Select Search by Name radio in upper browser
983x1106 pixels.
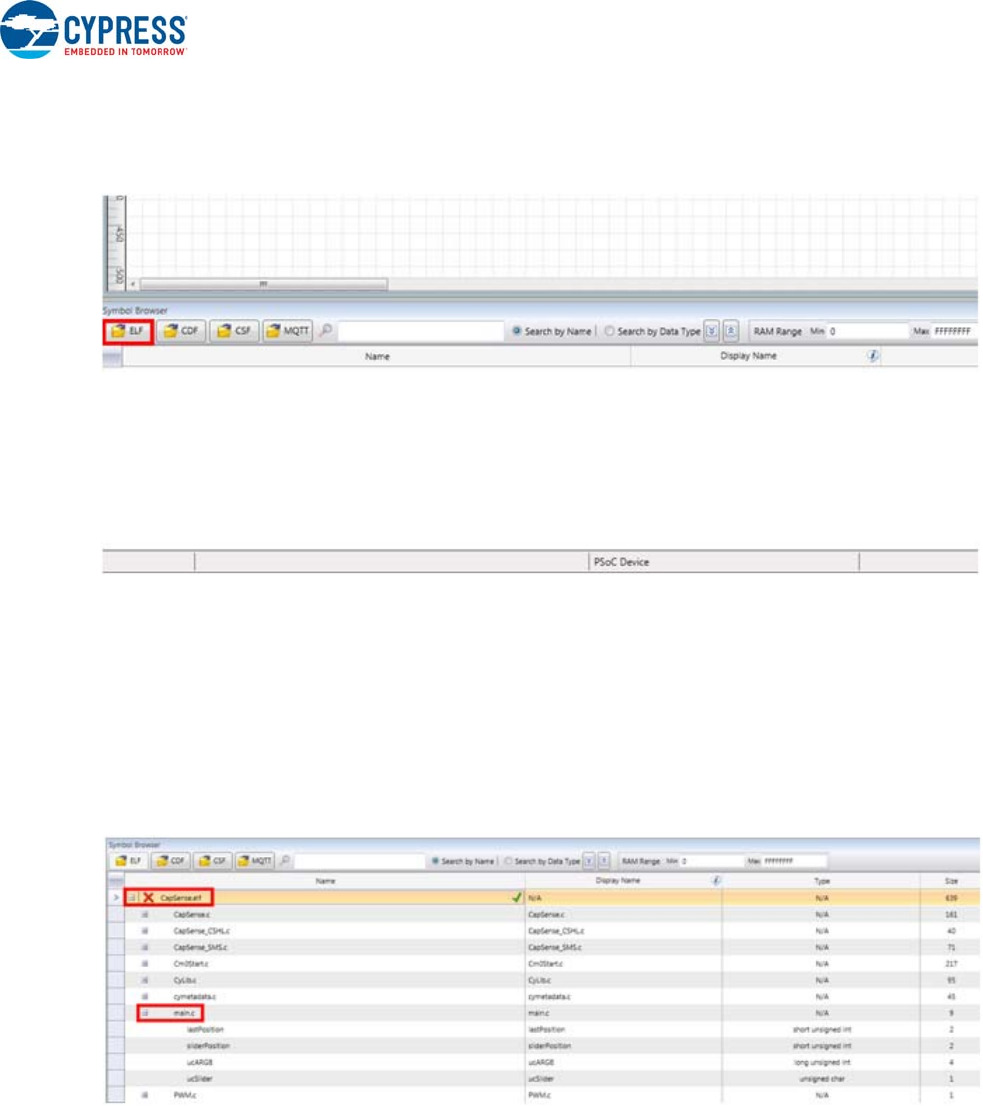pos(519,332)
